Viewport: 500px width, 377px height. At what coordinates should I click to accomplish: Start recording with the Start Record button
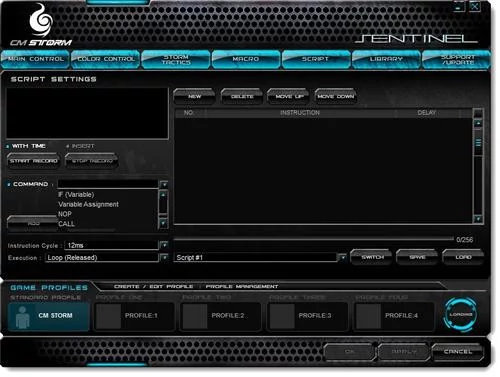coord(33,161)
